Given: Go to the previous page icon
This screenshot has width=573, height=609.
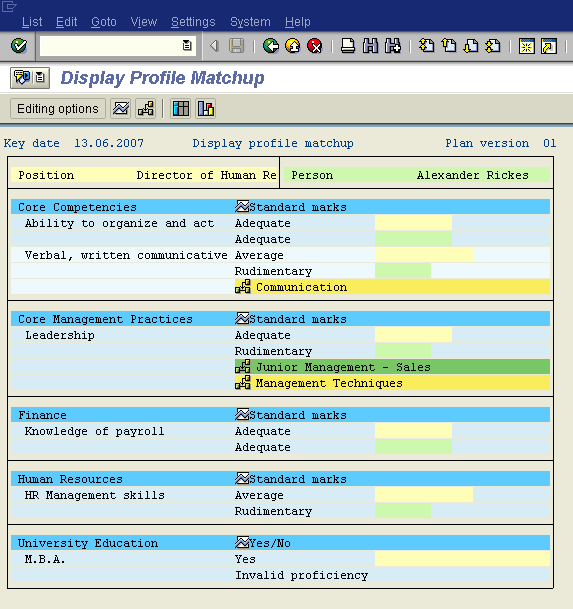Looking at the screenshot, I should 449,46.
